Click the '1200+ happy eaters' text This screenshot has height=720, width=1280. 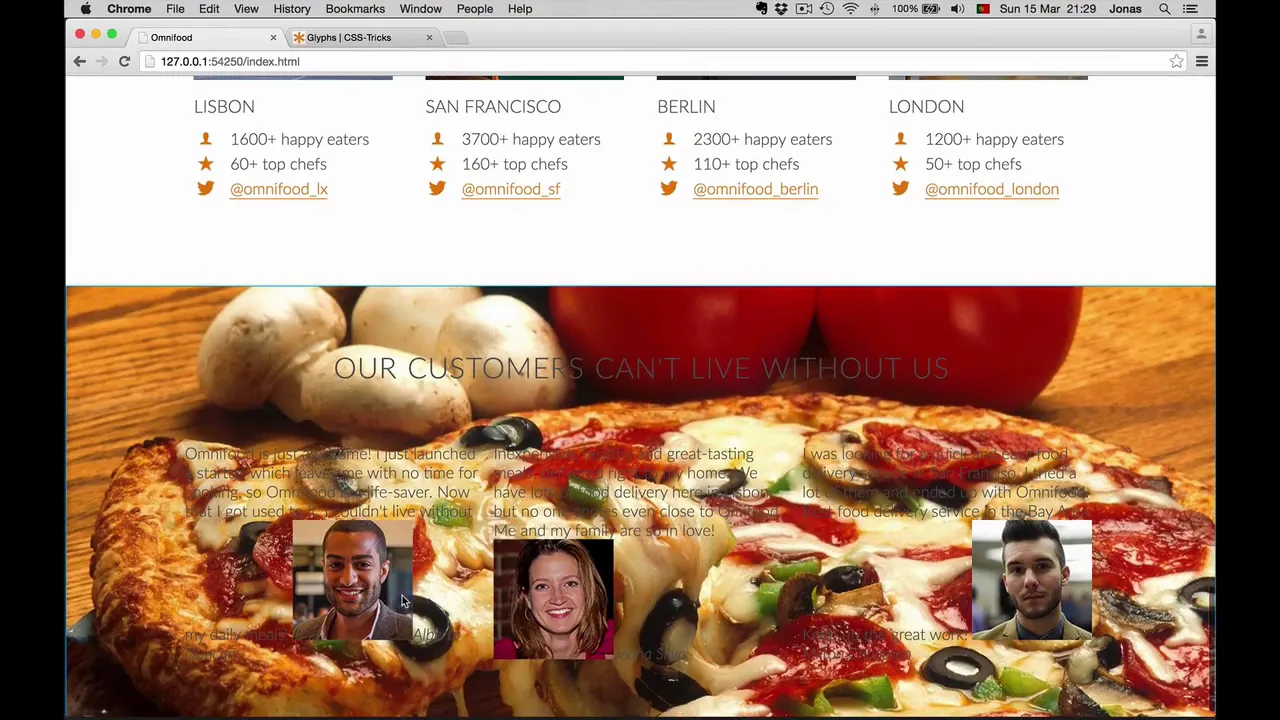click(x=994, y=139)
